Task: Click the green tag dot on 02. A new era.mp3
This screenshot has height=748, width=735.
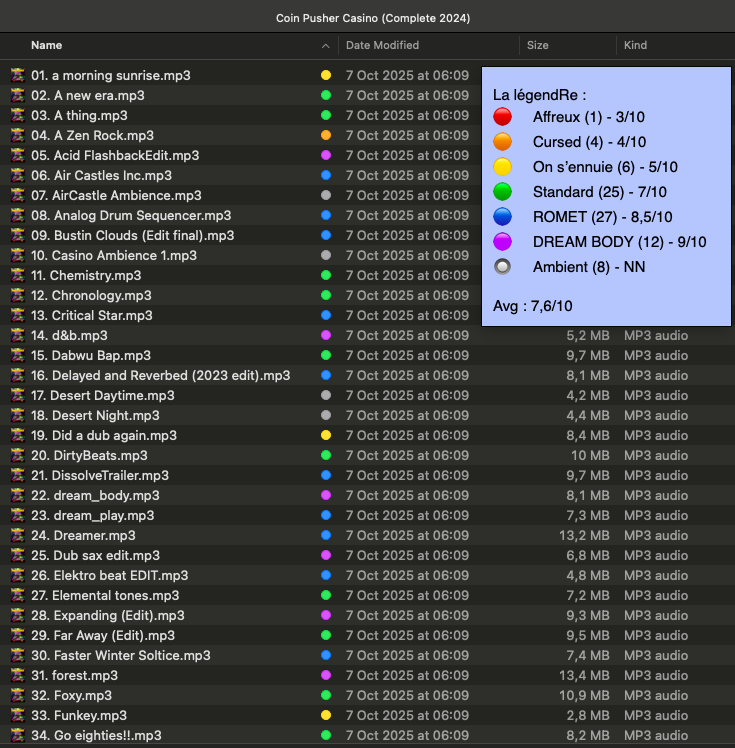Action: click(x=326, y=95)
